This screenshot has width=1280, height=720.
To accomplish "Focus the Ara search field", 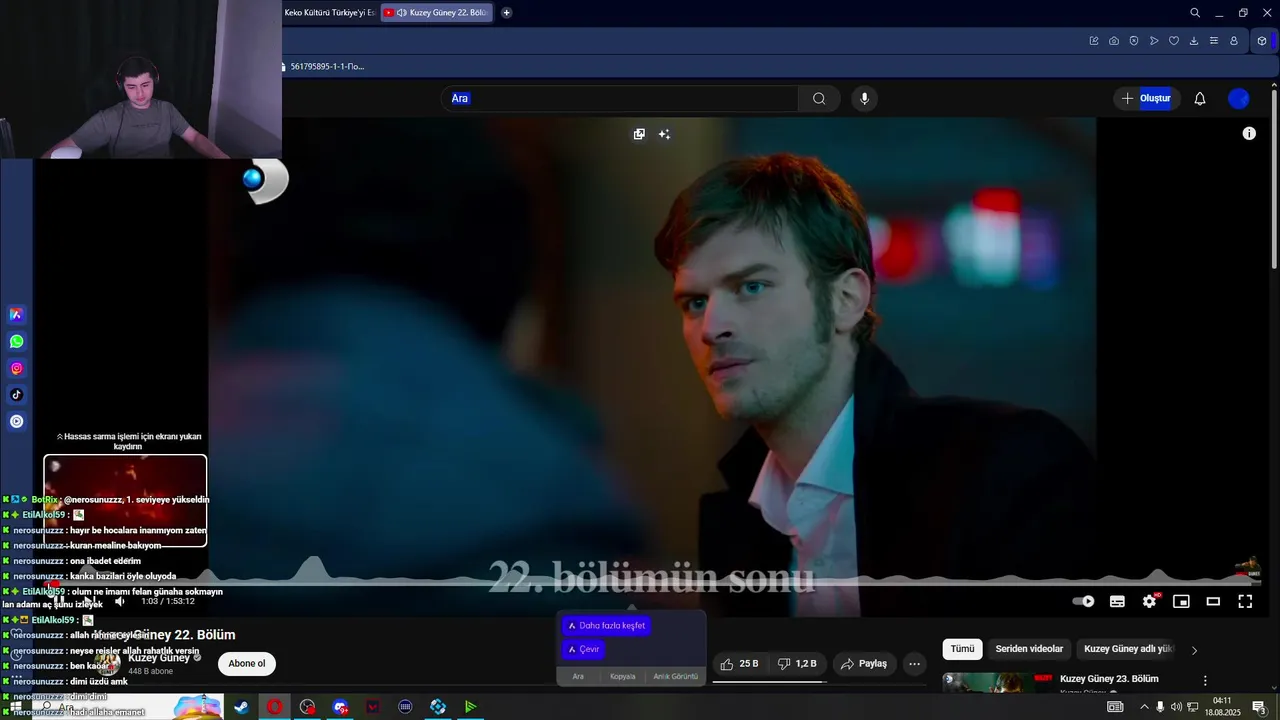I will (x=620, y=98).
